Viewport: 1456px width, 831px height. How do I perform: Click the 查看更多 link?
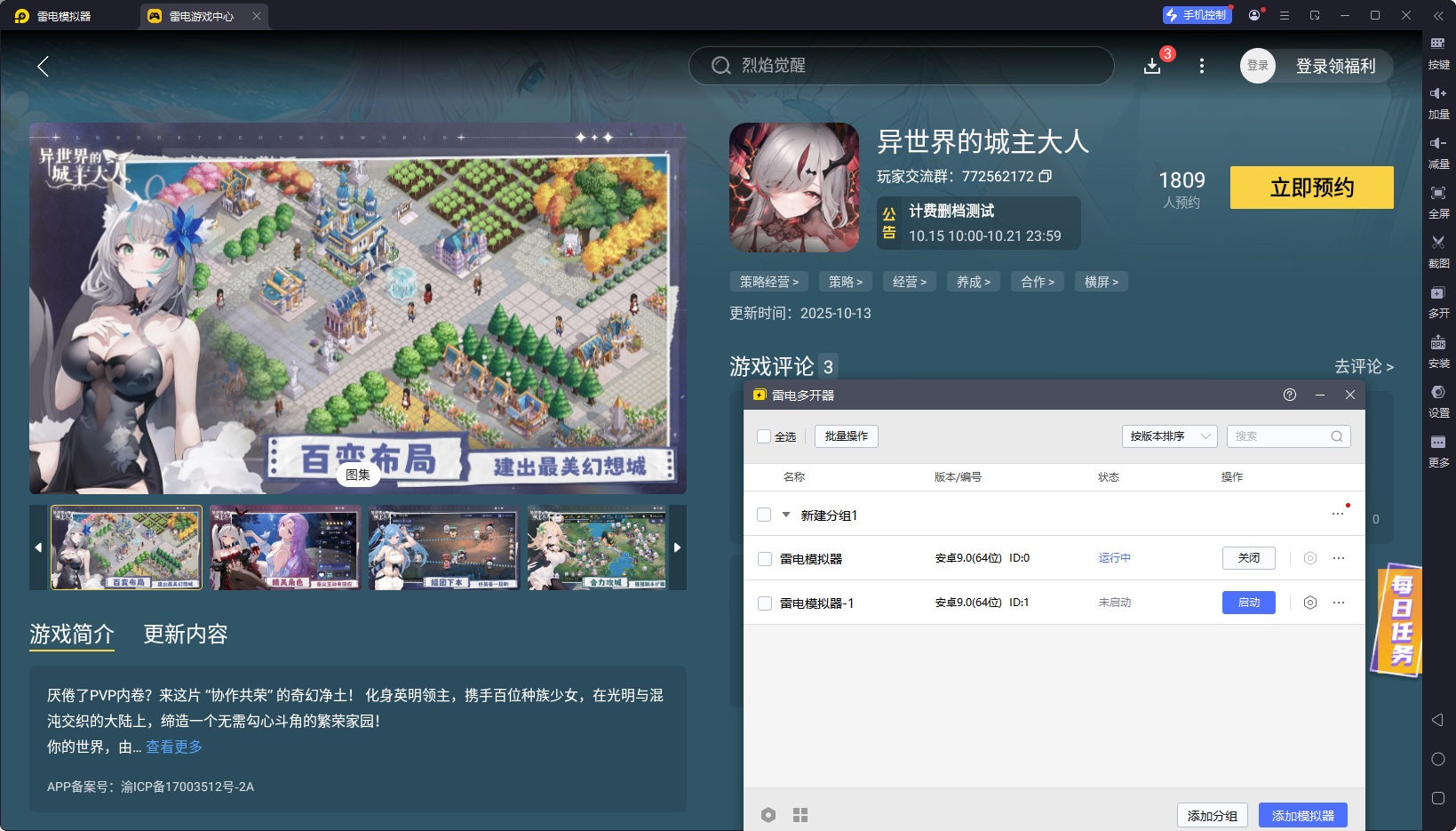coord(174,747)
